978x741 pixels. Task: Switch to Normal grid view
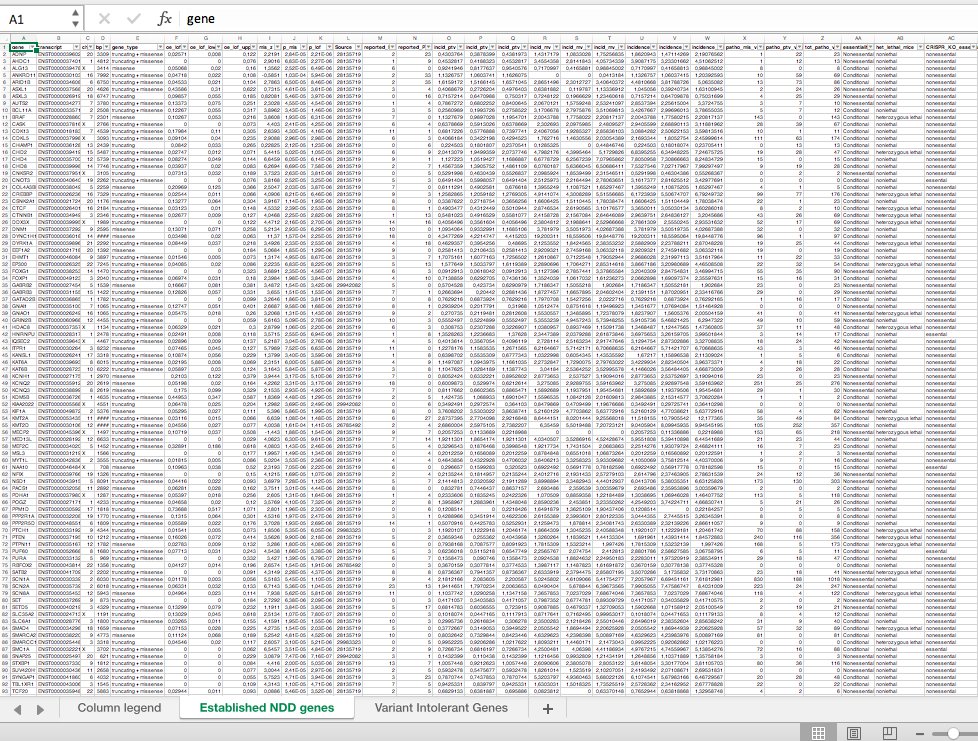click(x=818, y=733)
